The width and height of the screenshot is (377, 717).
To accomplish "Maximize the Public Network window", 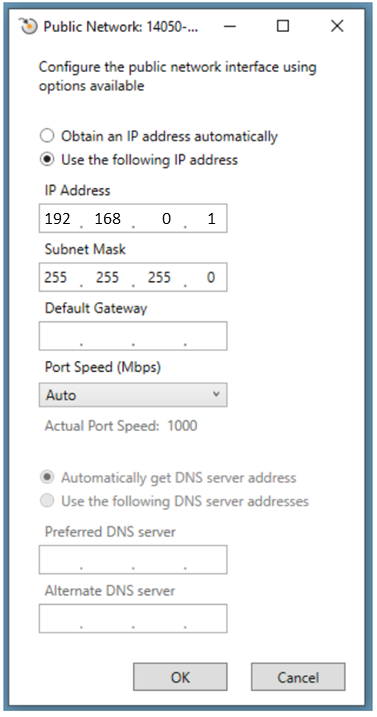I will click(283, 26).
